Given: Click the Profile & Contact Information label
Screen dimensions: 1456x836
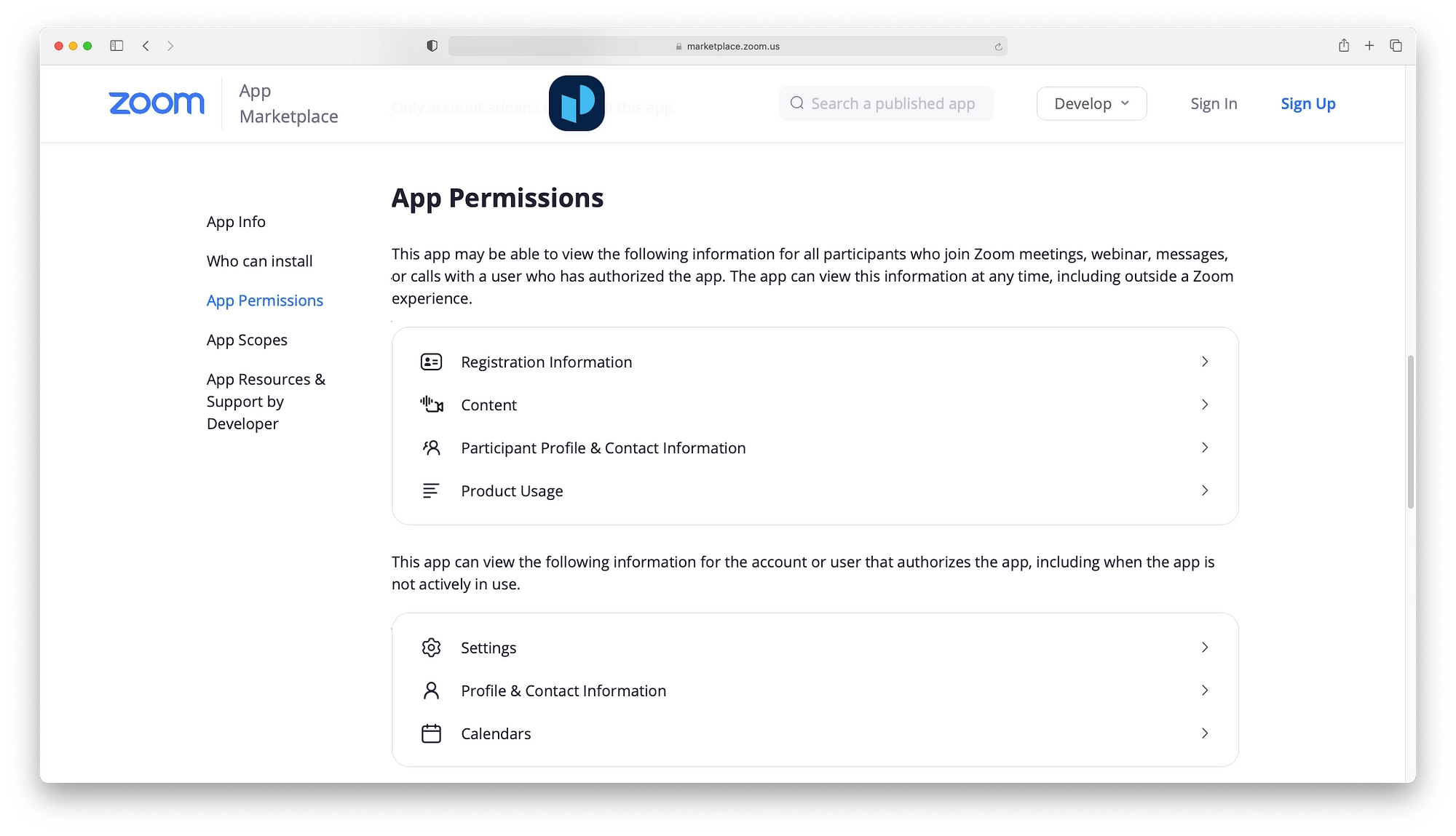Looking at the screenshot, I should pyautogui.click(x=563, y=690).
